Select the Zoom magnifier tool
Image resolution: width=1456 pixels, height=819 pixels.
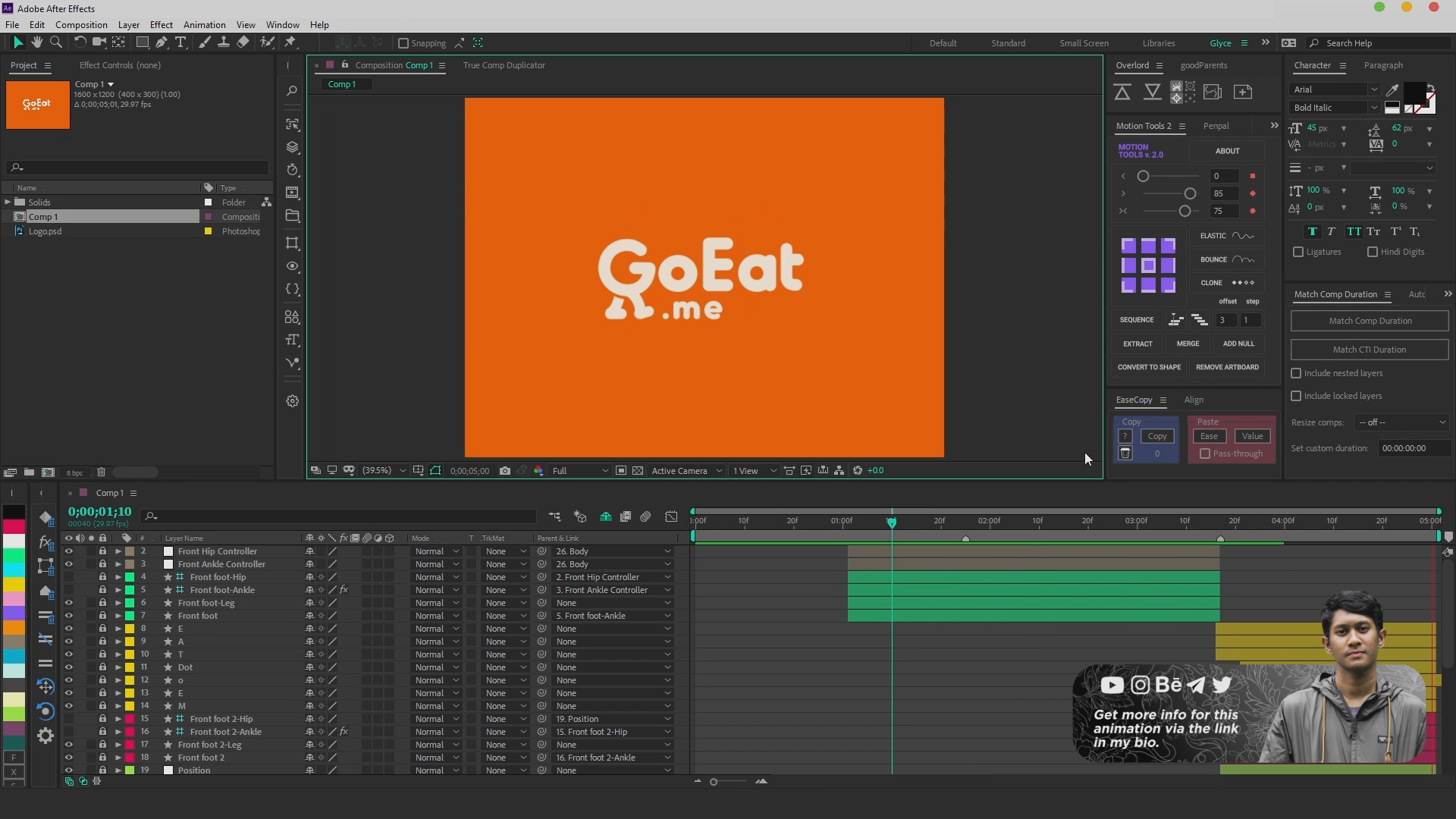click(55, 42)
